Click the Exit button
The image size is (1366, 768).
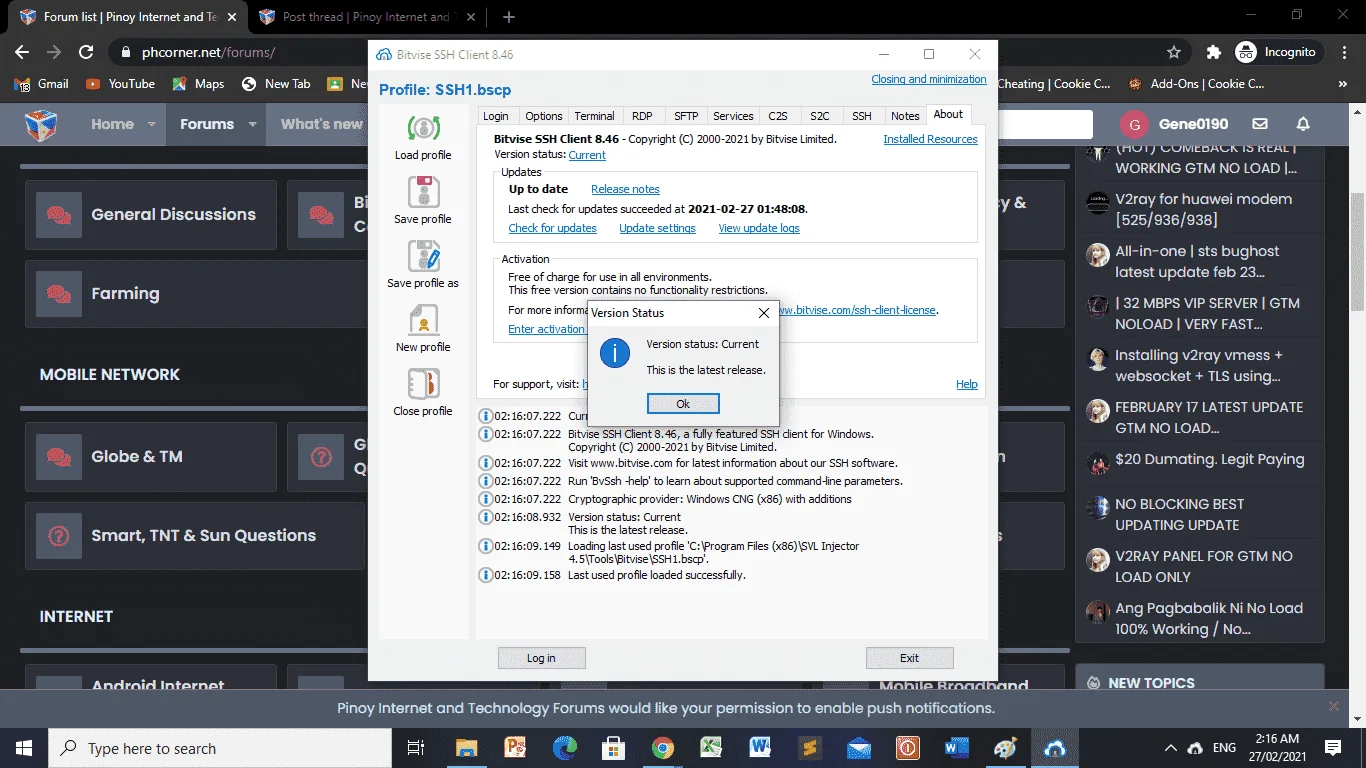point(909,658)
